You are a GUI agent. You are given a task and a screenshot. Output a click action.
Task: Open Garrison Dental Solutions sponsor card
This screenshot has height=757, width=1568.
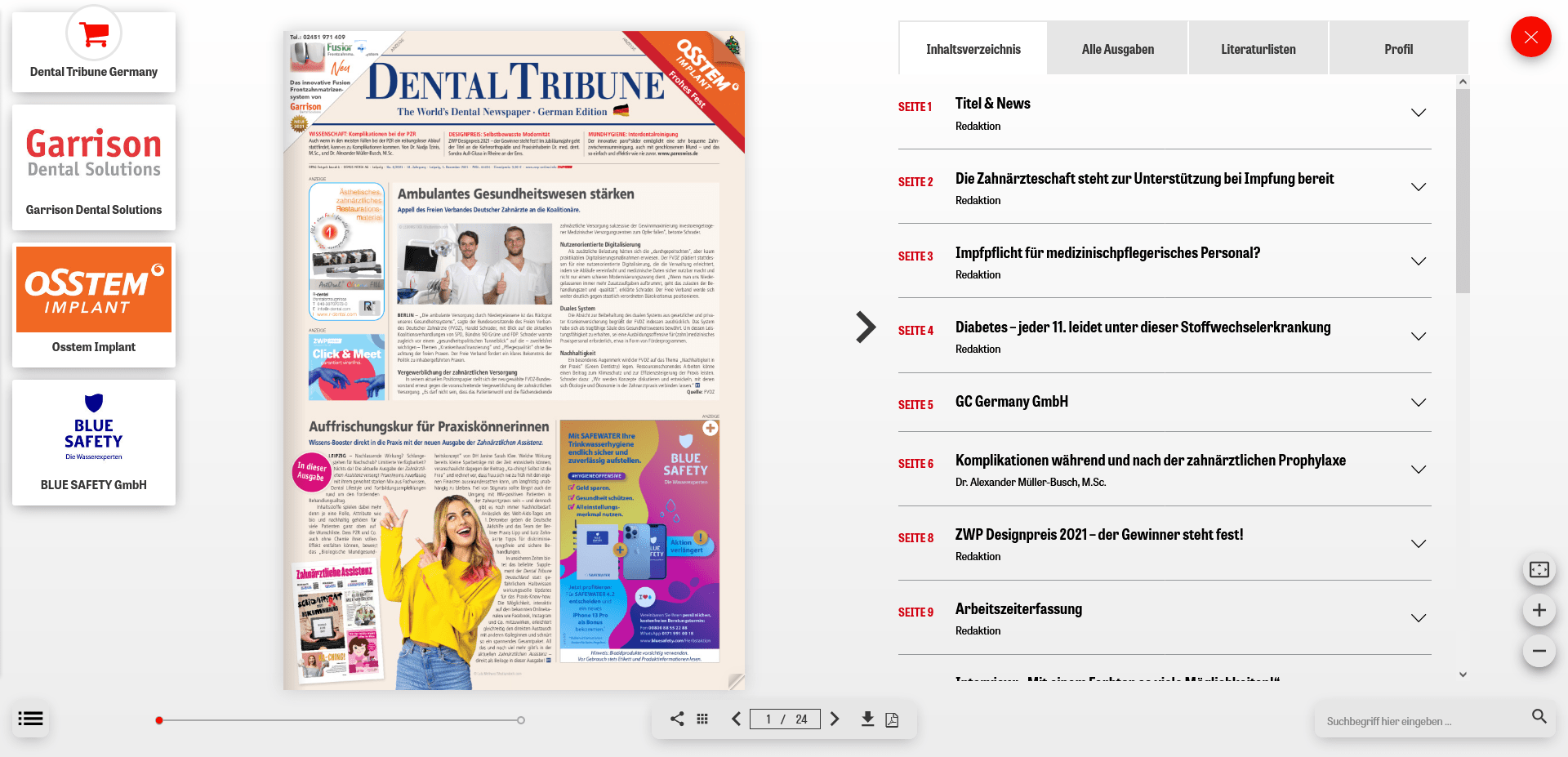click(x=94, y=167)
